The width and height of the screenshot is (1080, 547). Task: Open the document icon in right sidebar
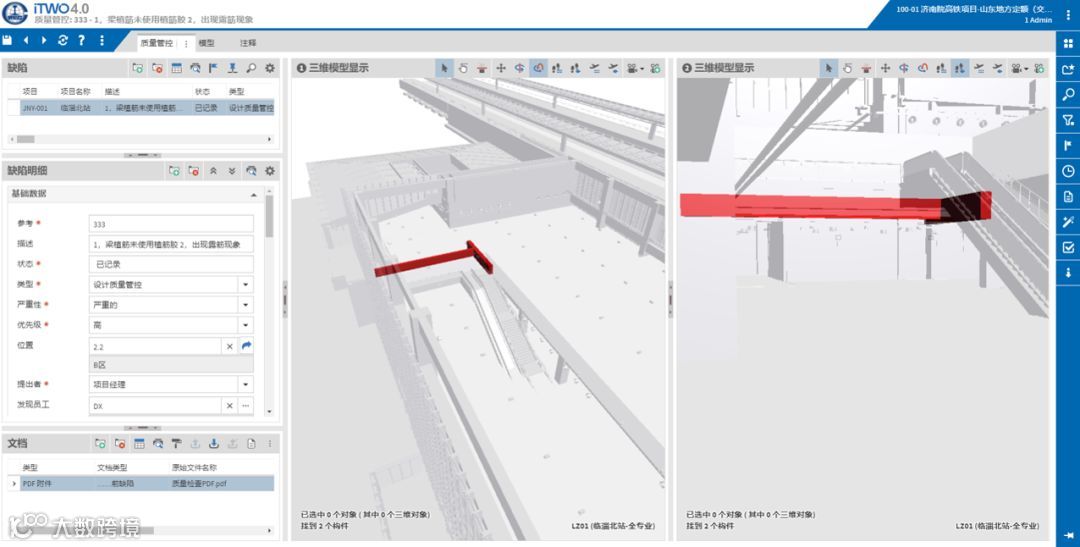pyautogui.click(x=1068, y=197)
